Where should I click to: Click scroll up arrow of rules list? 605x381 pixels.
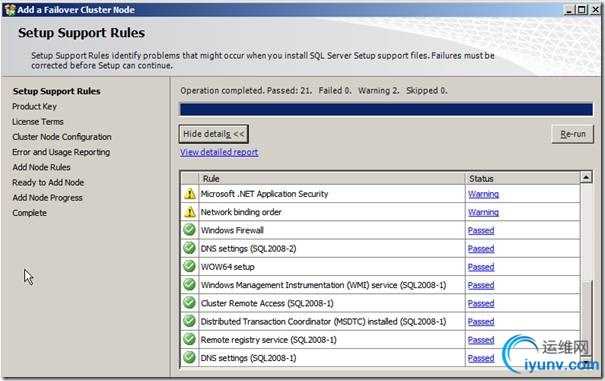(x=586, y=177)
